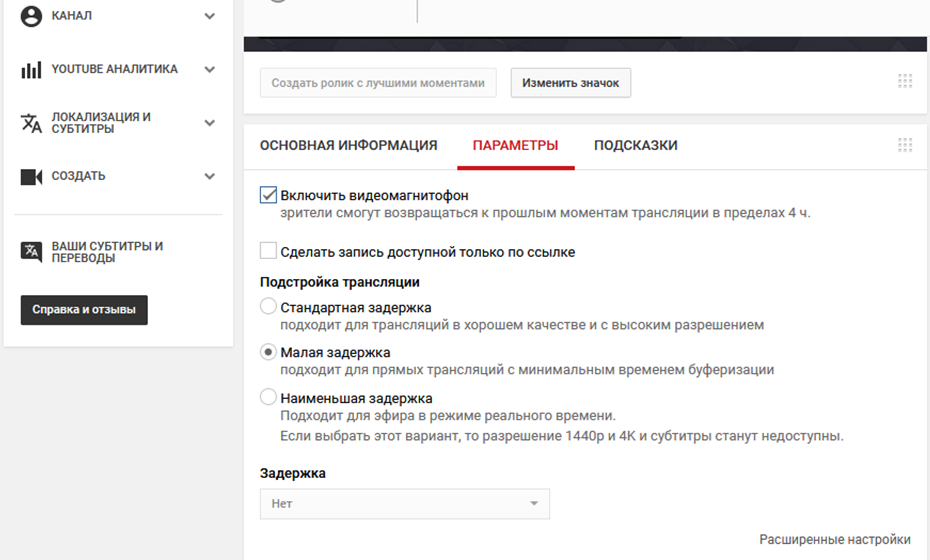Image resolution: width=930 pixels, height=560 pixels.
Task: Switch to Основная информация tab
Action: click(348, 146)
